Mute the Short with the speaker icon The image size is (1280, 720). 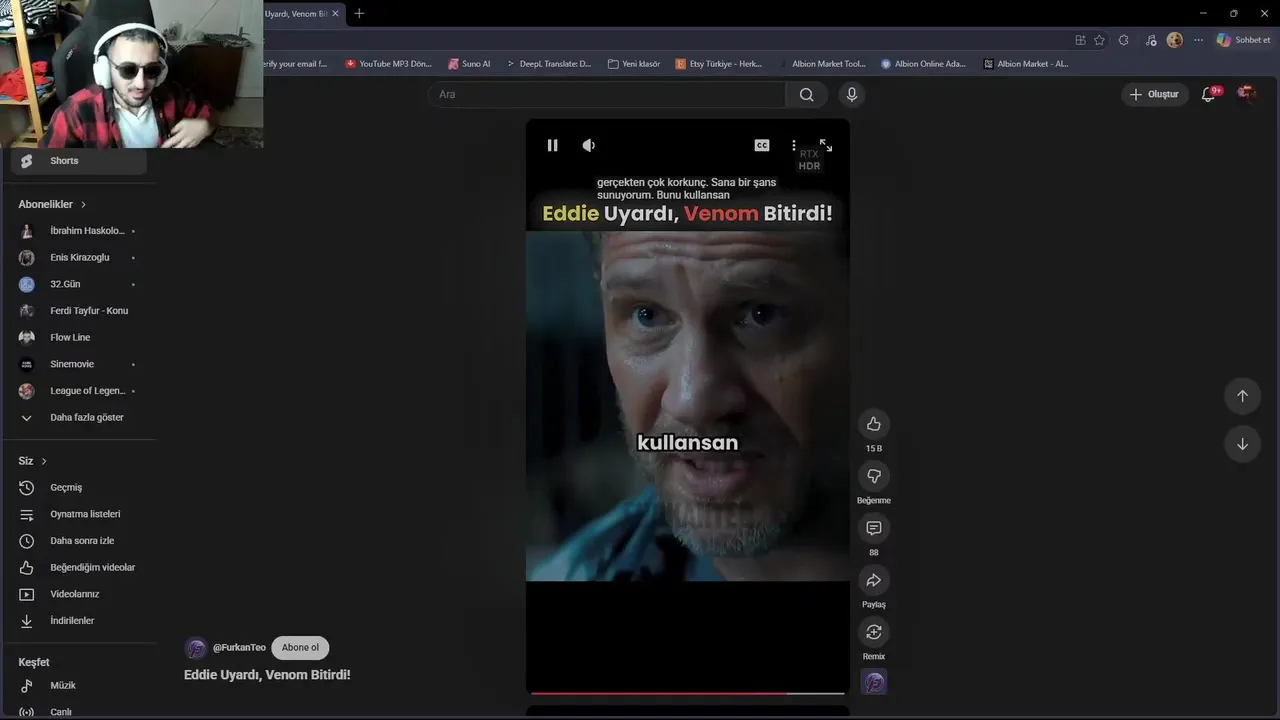(x=589, y=145)
